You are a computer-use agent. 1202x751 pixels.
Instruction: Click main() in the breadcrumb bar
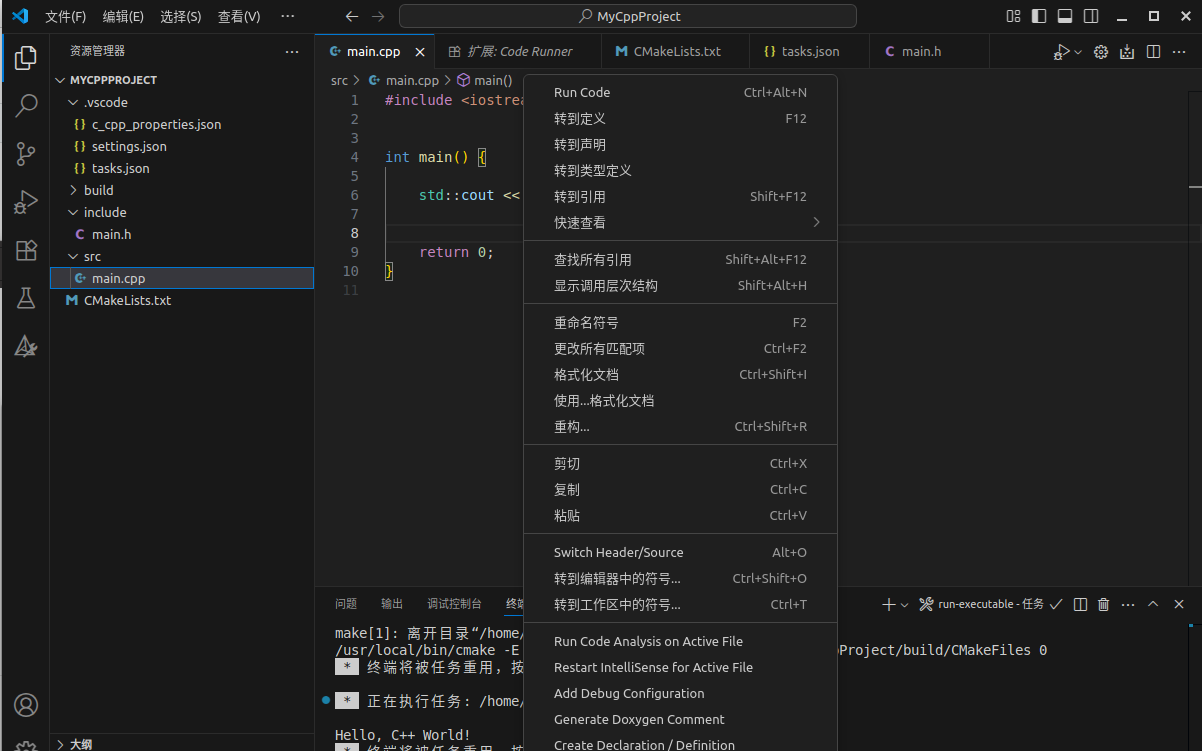click(492, 80)
